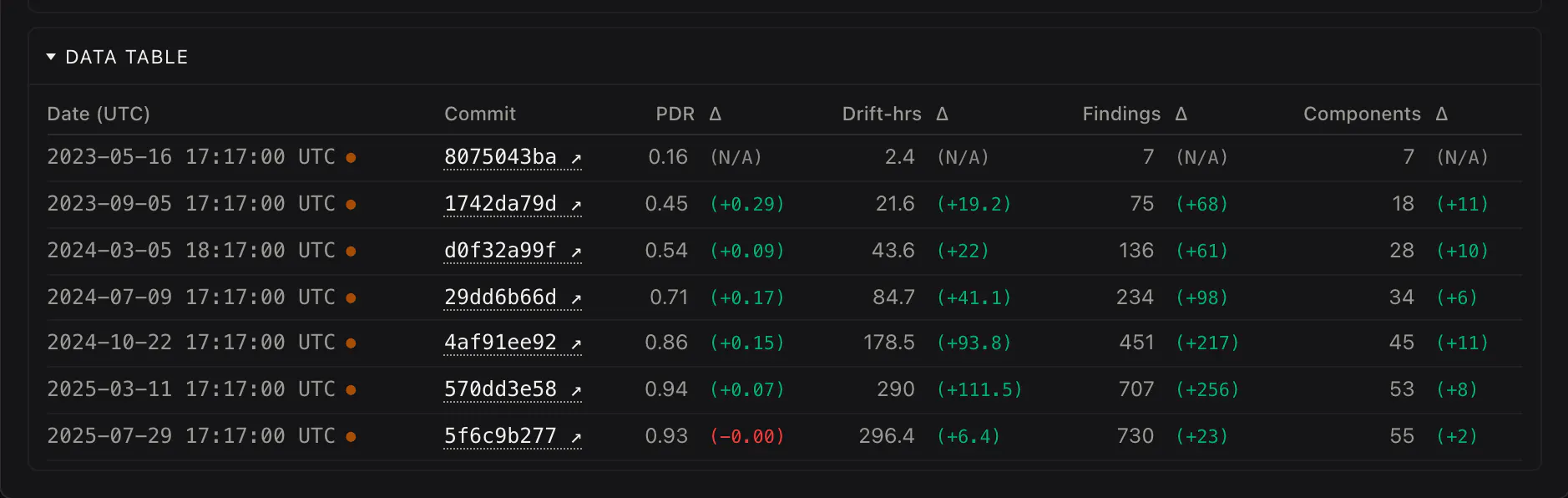Click Drift-hrs value 290
This screenshot has height=498, width=1568.
pyautogui.click(x=896, y=389)
